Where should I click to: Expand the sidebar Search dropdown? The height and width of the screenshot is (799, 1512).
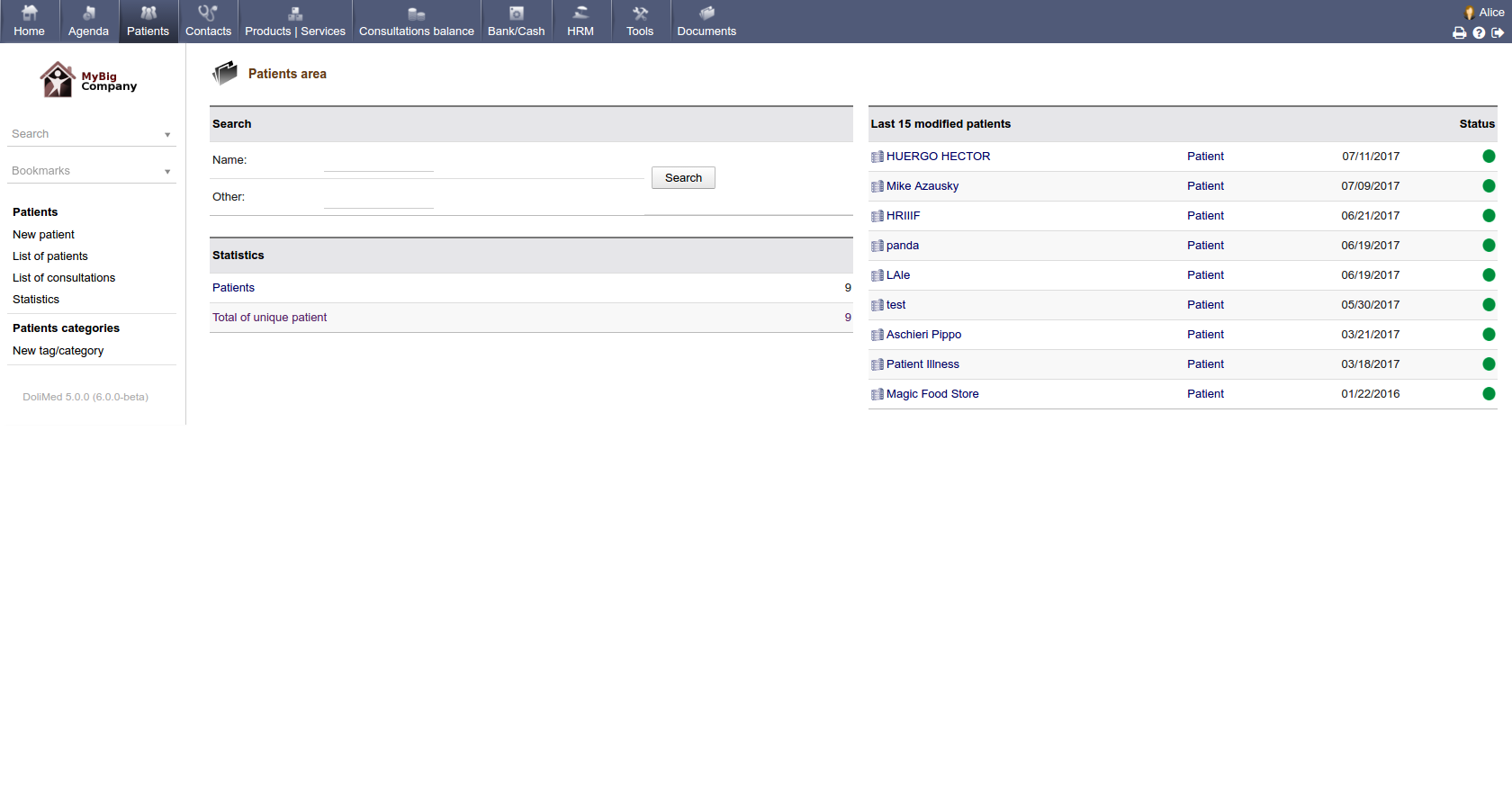(167, 135)
